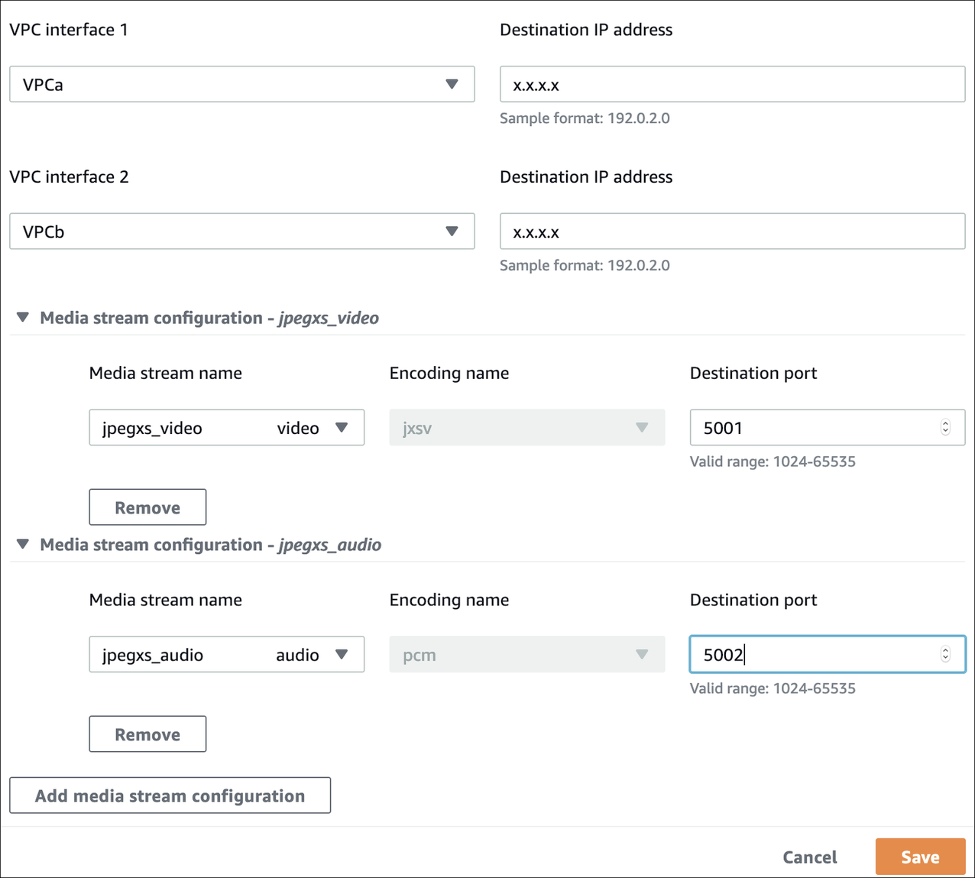
Task: Open the VPC interface 1 dropdown
Action: click(240, 85)
